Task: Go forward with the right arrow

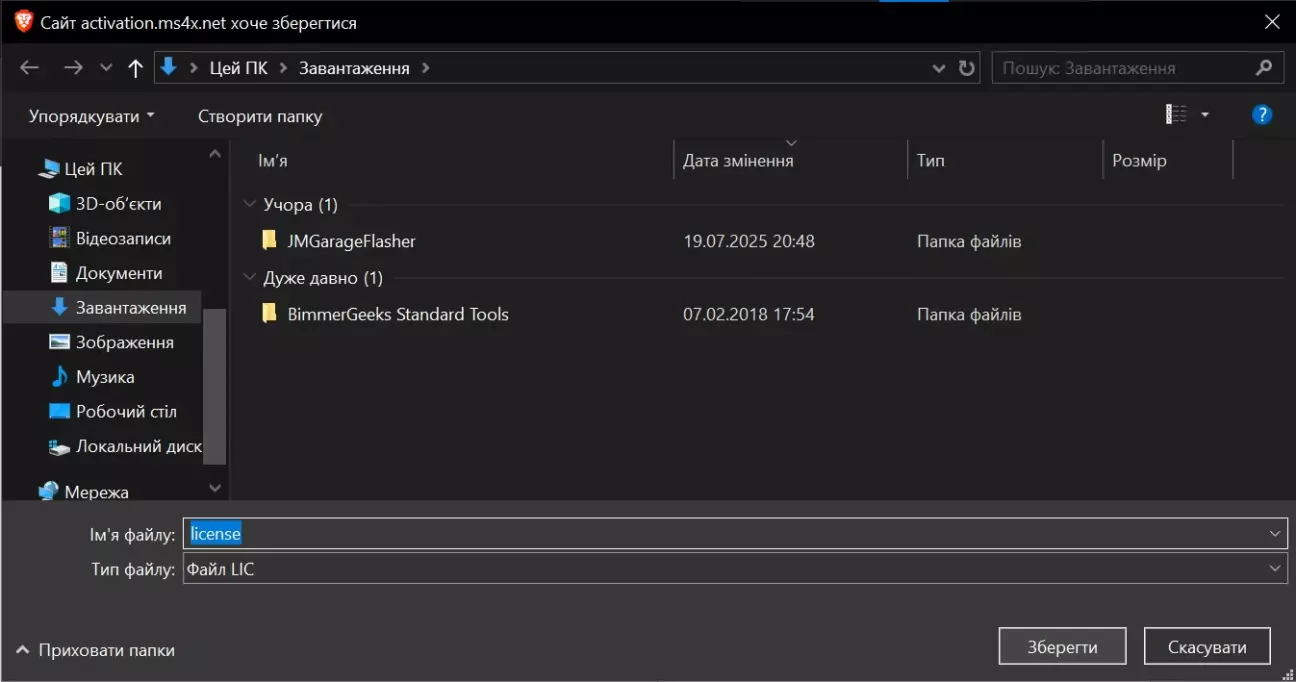Action: 73,68
